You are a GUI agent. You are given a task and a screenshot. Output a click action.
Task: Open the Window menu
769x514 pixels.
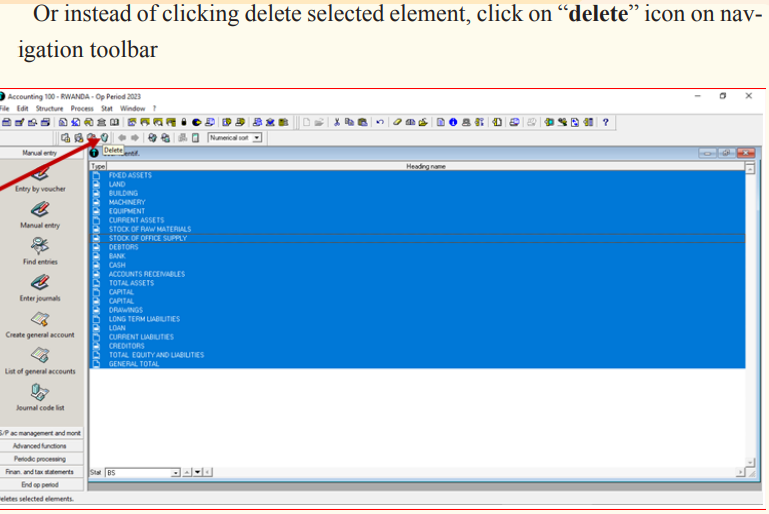[x=132, y=108]
